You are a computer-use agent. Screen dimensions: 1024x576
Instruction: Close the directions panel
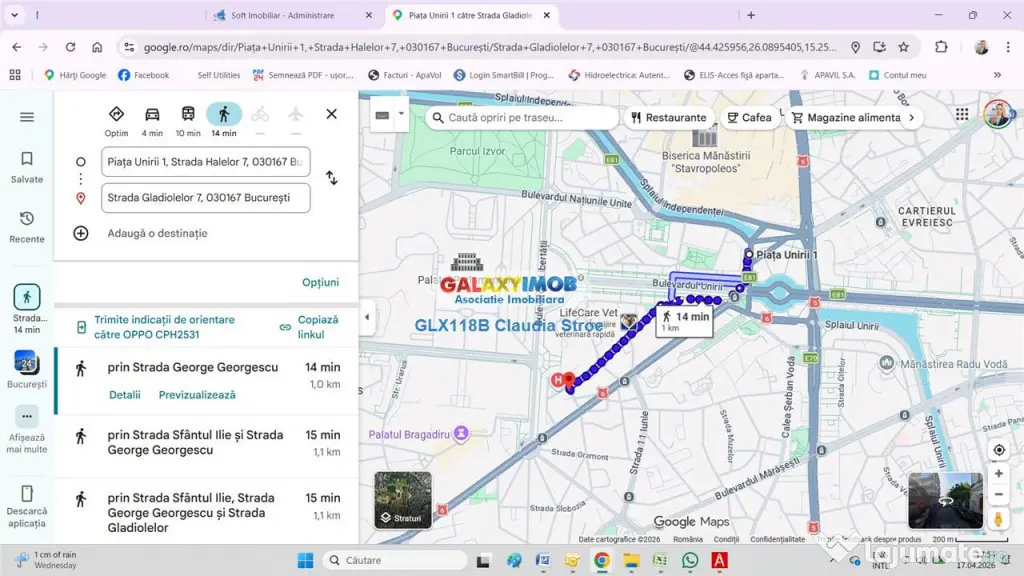click(332, 114)
